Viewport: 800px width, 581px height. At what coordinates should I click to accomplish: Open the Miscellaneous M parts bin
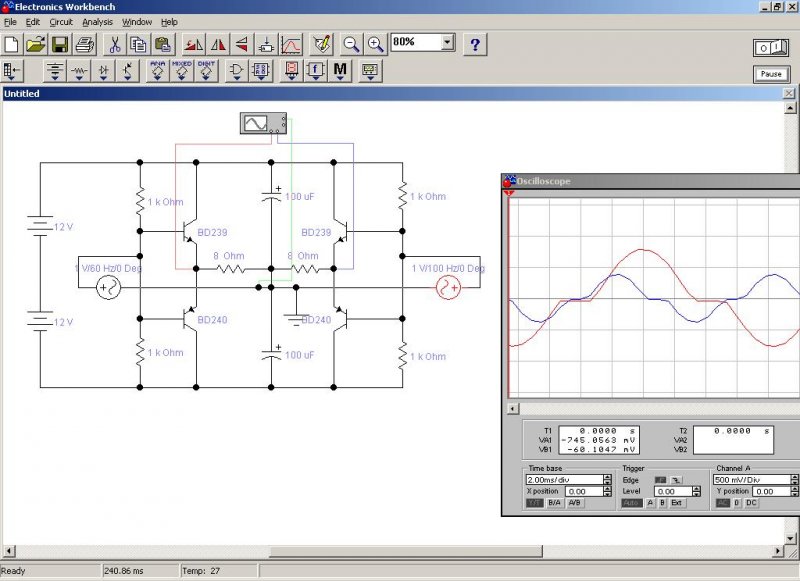[x=340, y=70]
